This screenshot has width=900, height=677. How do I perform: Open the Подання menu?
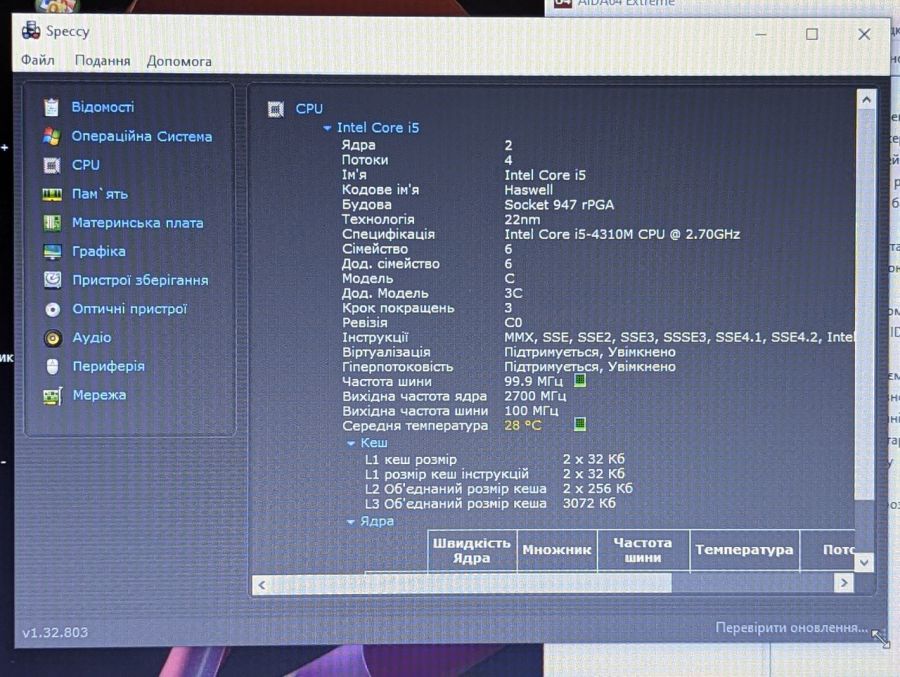(x=103, y=61)
